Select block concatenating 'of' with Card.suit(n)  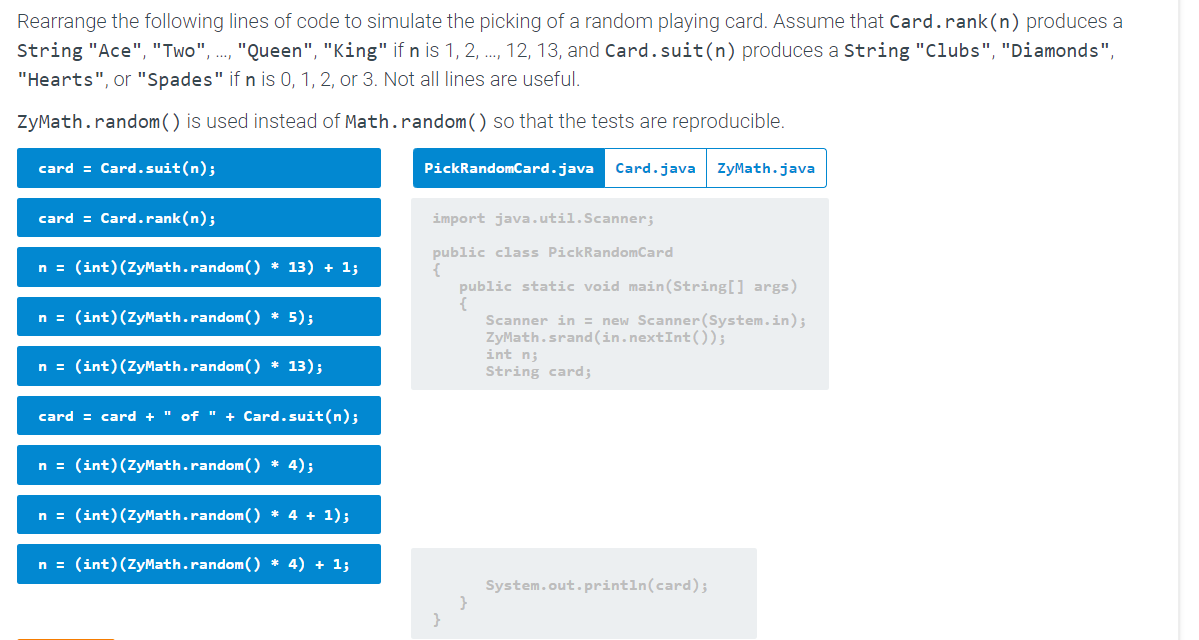(x=199, y=415)
